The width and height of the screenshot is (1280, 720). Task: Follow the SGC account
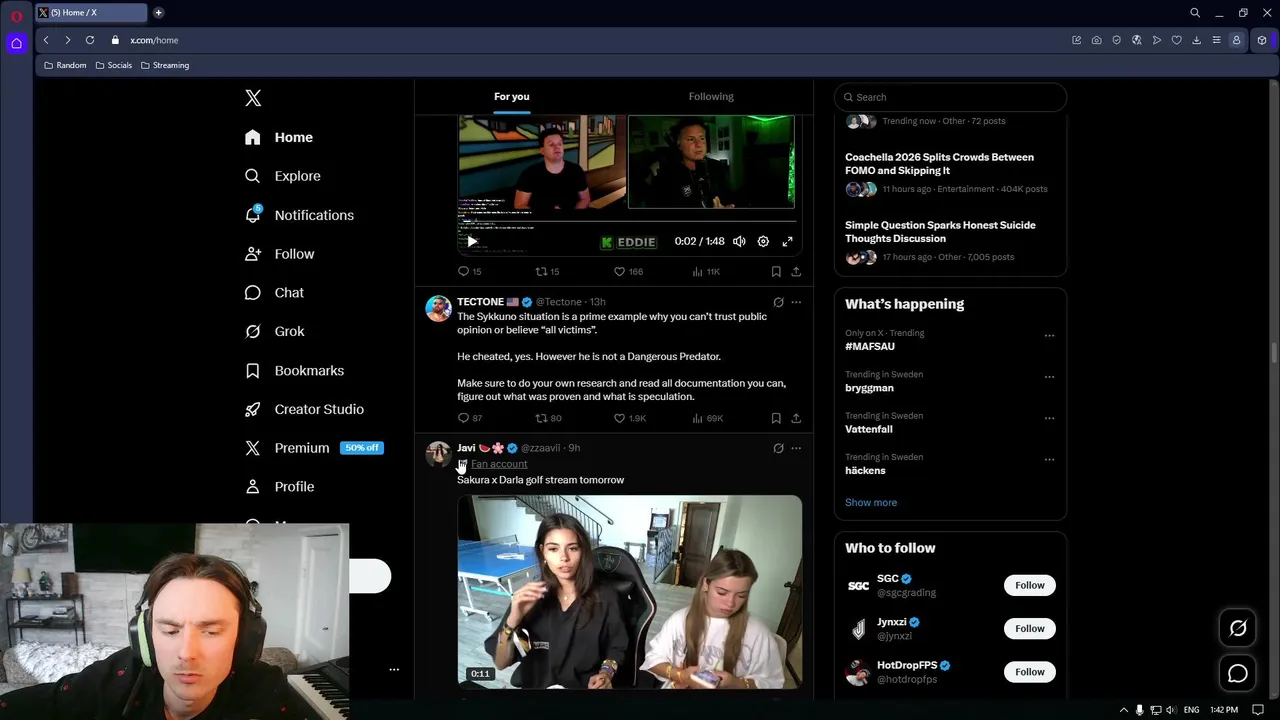[1029, 585]
